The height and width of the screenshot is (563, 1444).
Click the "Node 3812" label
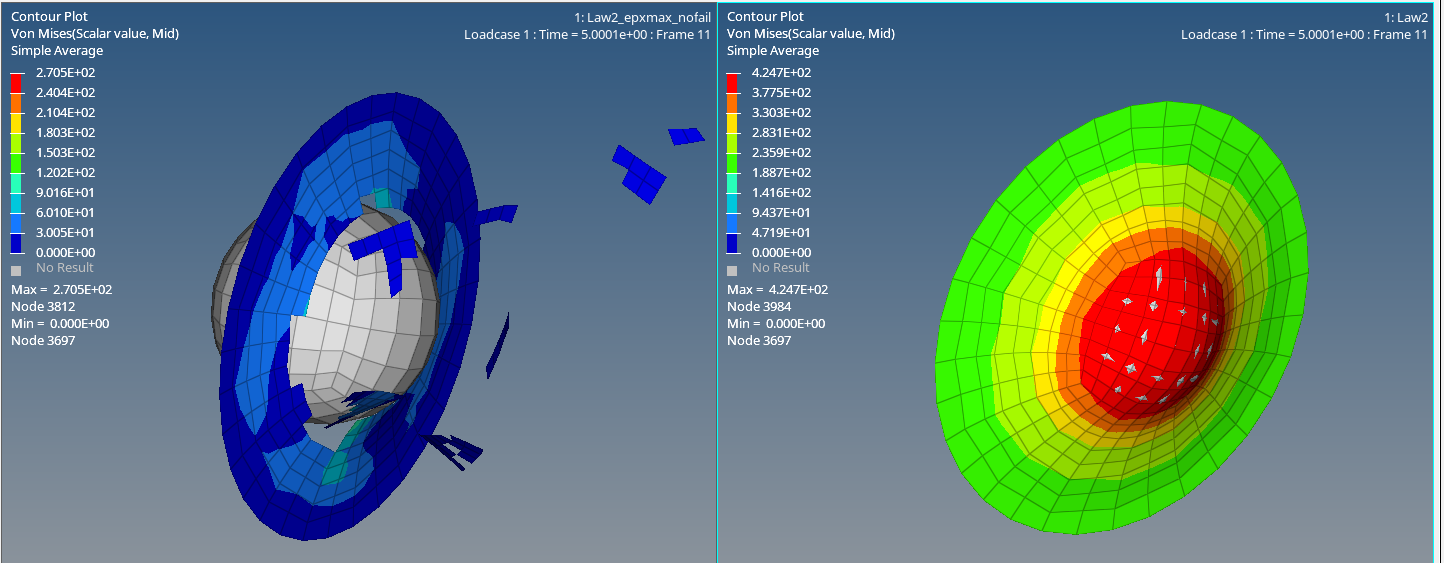(x=43, y=306)
